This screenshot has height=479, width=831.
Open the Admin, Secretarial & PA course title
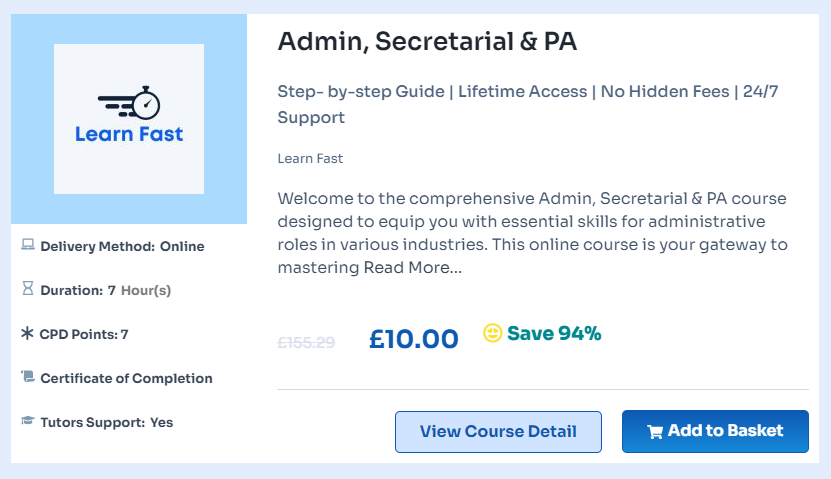(x=427, y=41)
